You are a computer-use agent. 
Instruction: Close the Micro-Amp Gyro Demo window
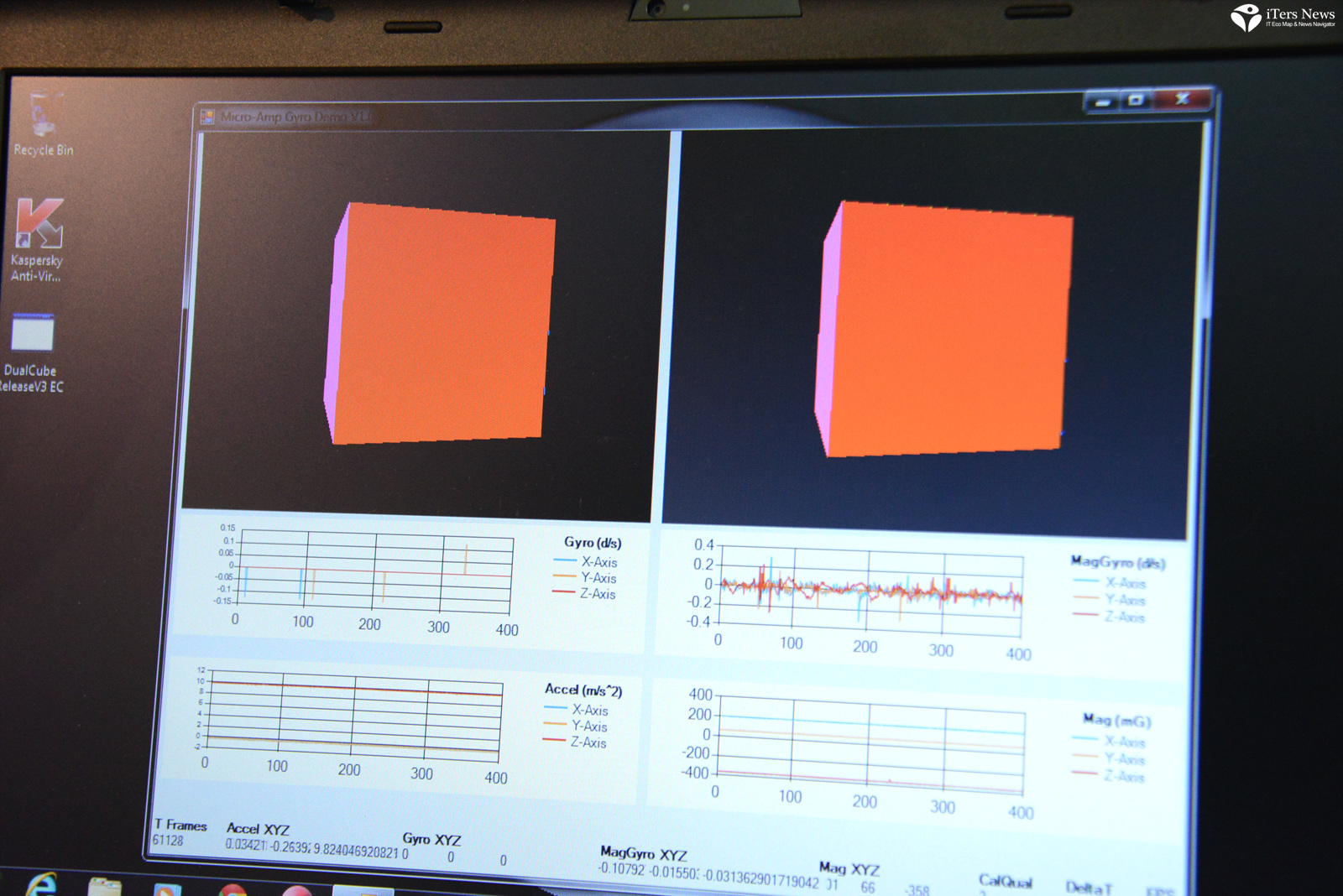tap(1182, 99)
